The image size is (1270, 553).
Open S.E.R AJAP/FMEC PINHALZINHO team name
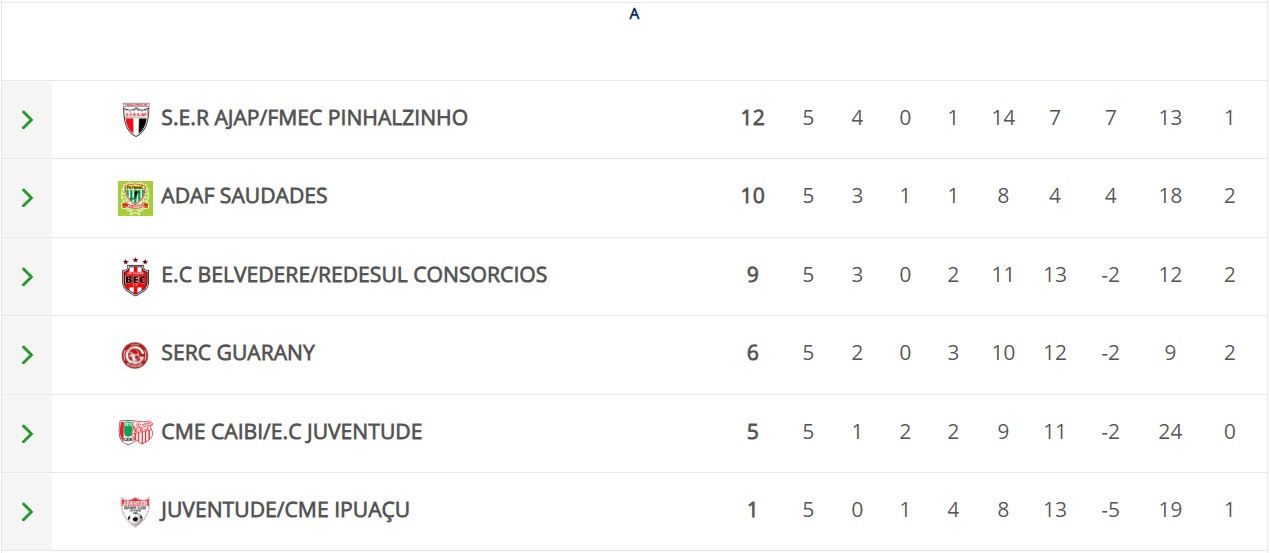(314, 118)
